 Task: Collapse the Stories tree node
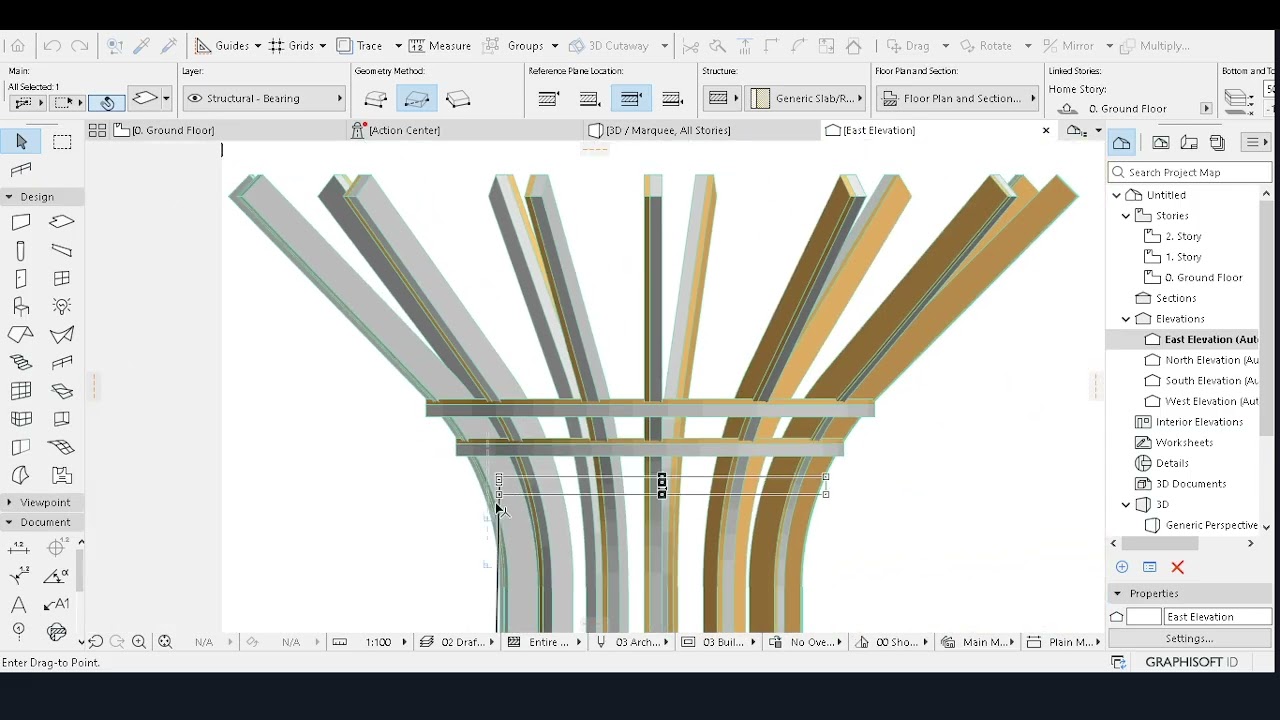[x=1126, y=216]
